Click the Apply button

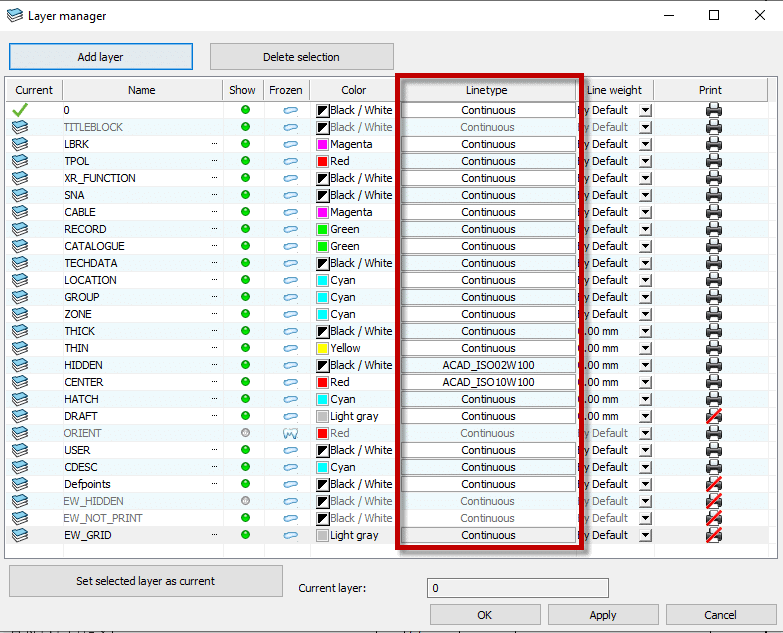(x=603, y=615)
